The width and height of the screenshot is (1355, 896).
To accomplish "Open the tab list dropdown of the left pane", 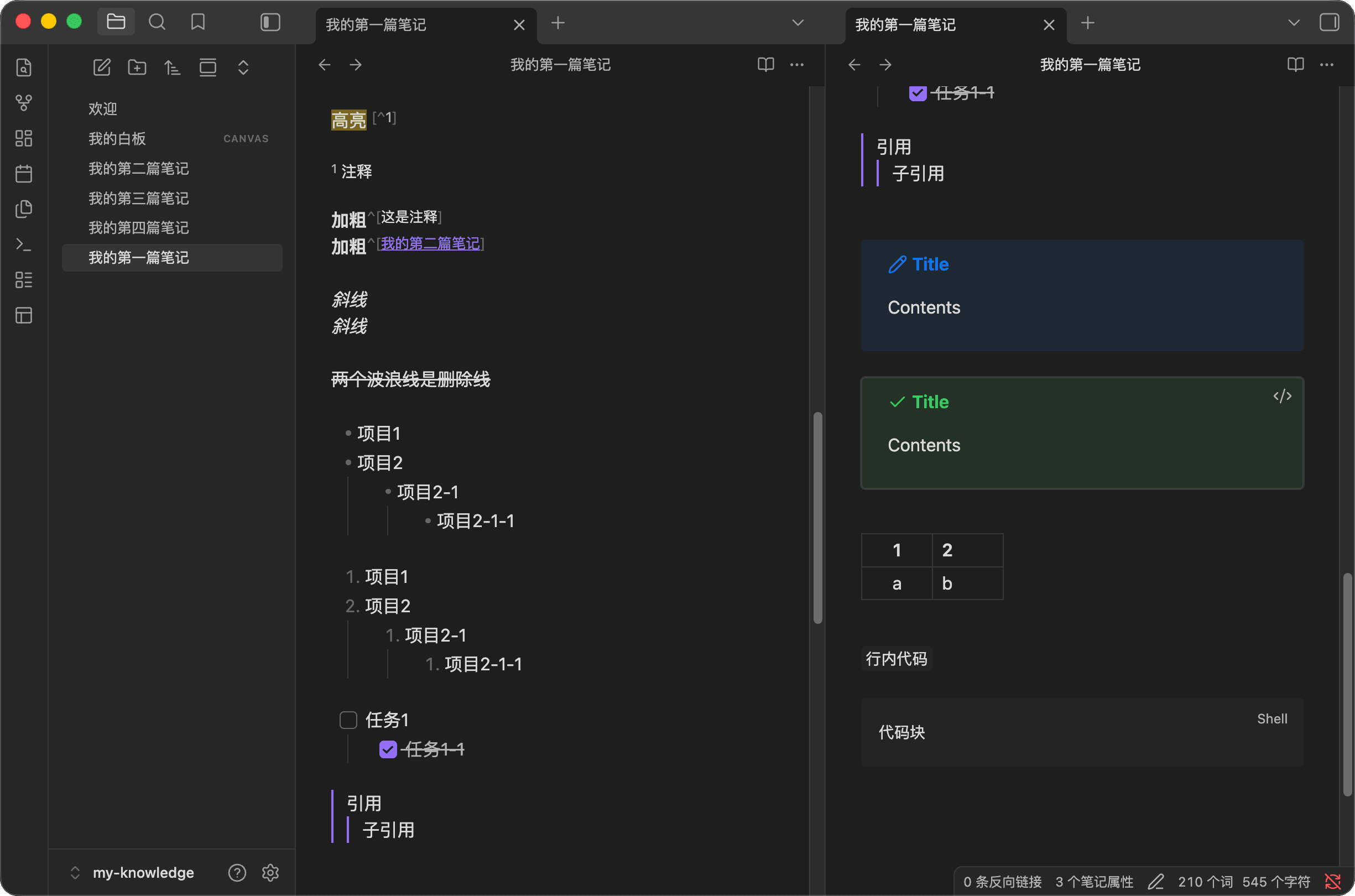I will click(798, 23).
